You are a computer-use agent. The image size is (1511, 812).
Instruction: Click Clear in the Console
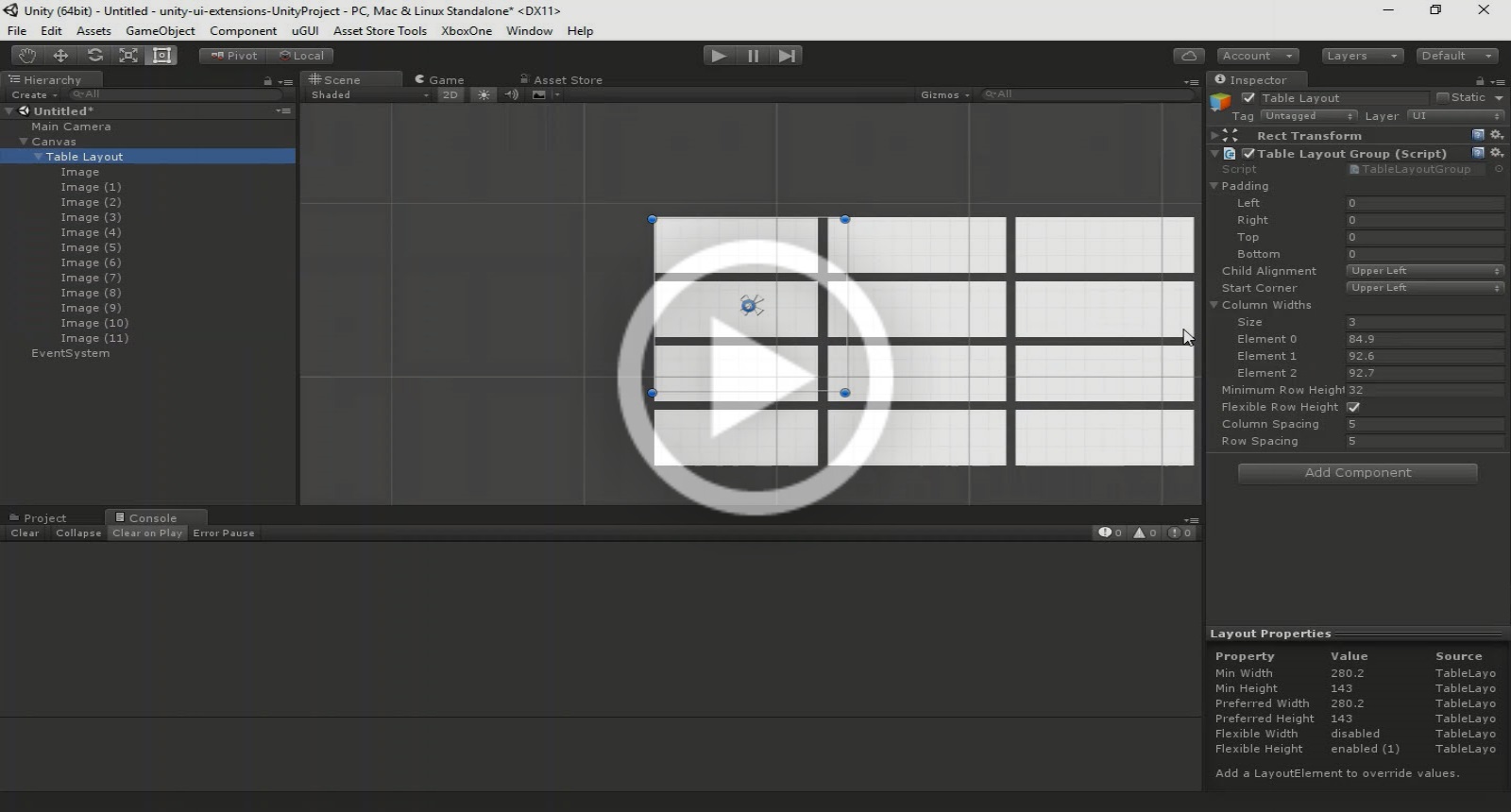(25, 533)
